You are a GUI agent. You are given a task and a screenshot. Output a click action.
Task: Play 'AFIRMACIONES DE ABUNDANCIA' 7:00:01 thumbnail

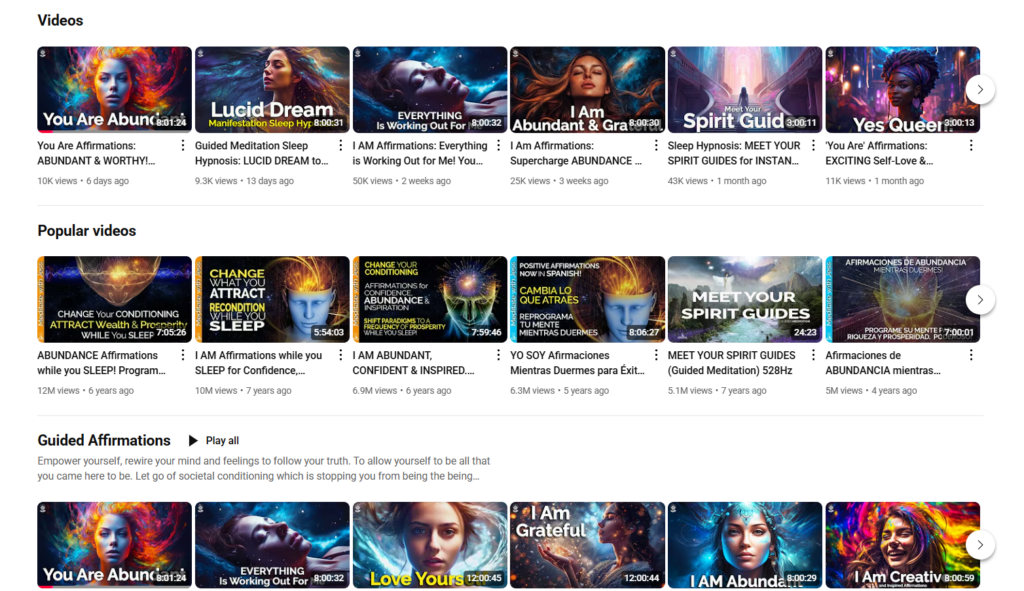pyautogui.click(x=903, y=299)
